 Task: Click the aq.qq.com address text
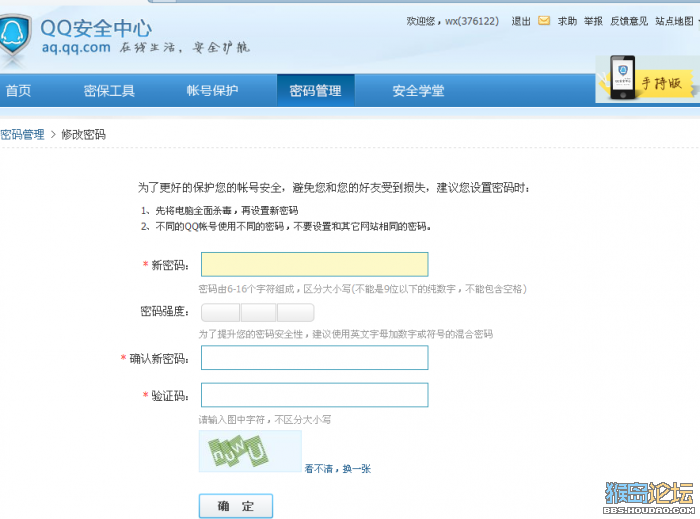tap(76, 47)
